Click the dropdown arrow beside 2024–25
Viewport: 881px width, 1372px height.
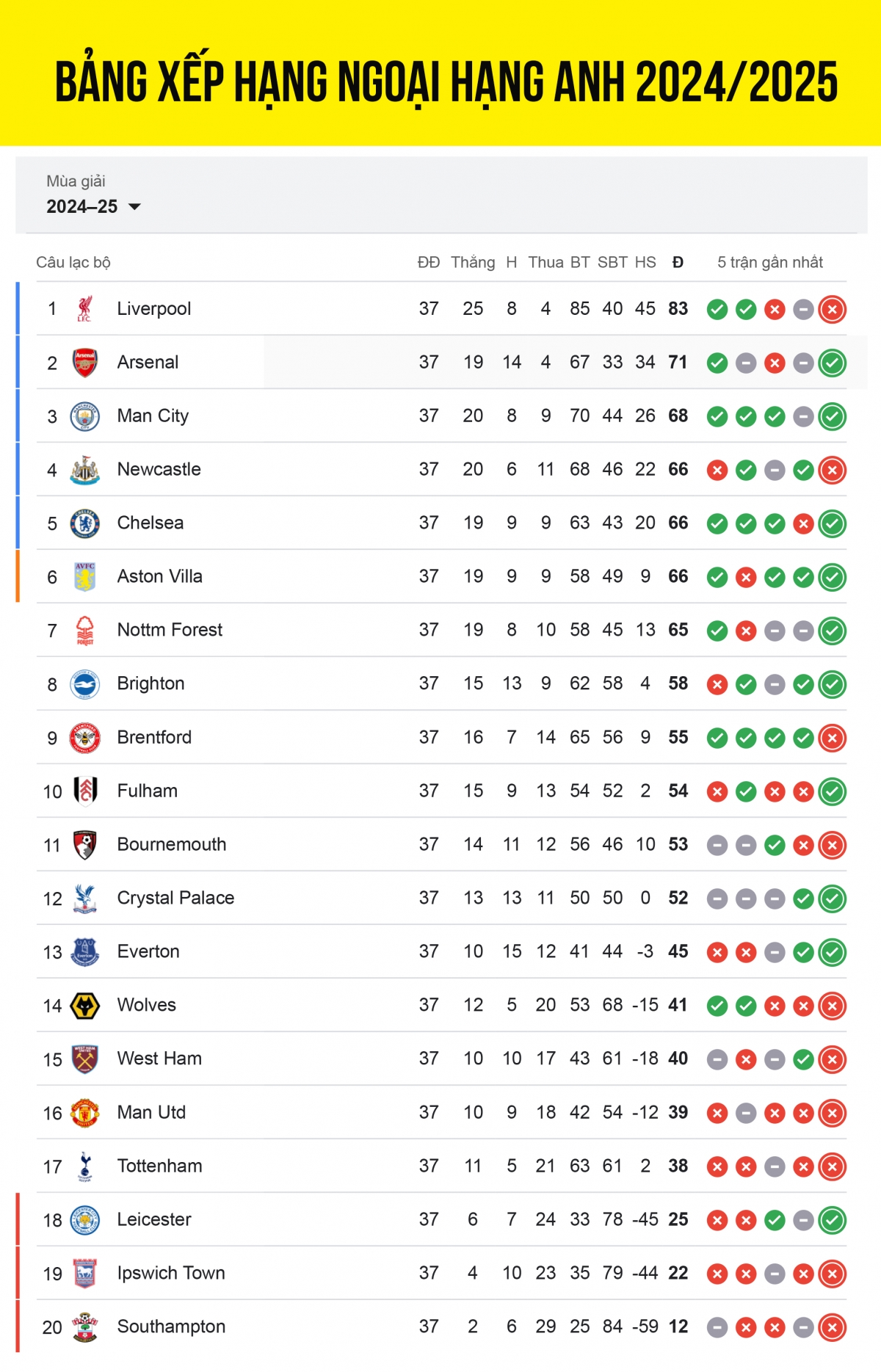(x=134, y=207)
